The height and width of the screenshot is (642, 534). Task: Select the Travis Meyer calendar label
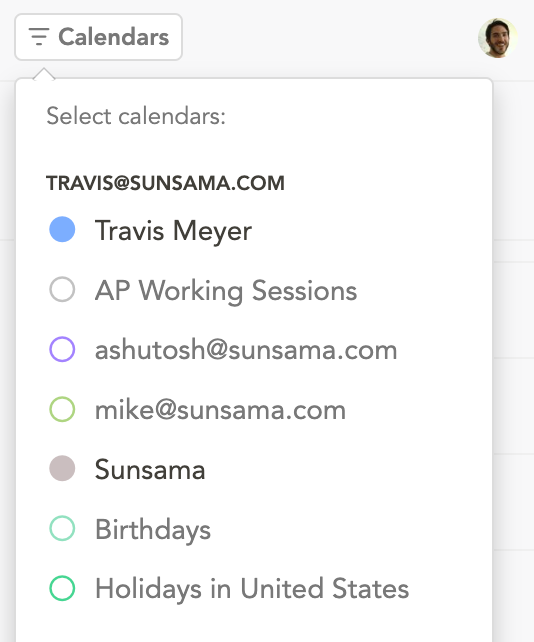point(173,231)
